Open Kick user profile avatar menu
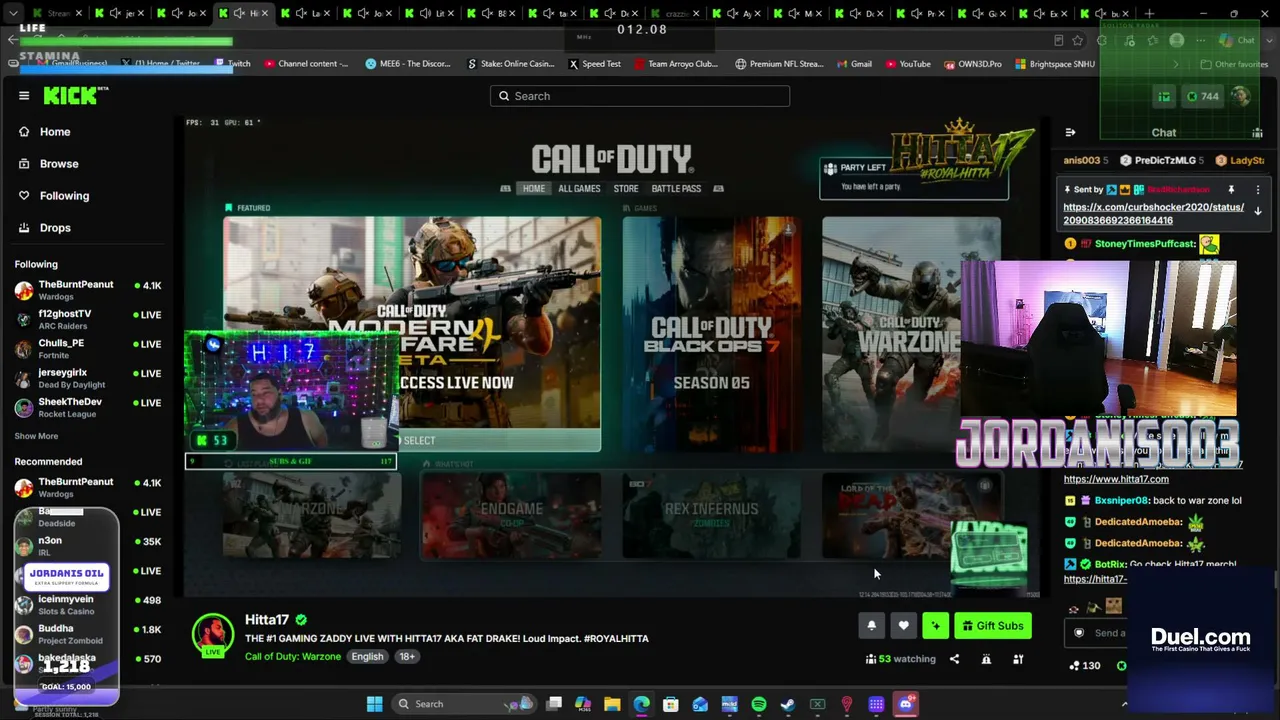The width and height of the screenshot is (1280, 720). pos(1241,97)
